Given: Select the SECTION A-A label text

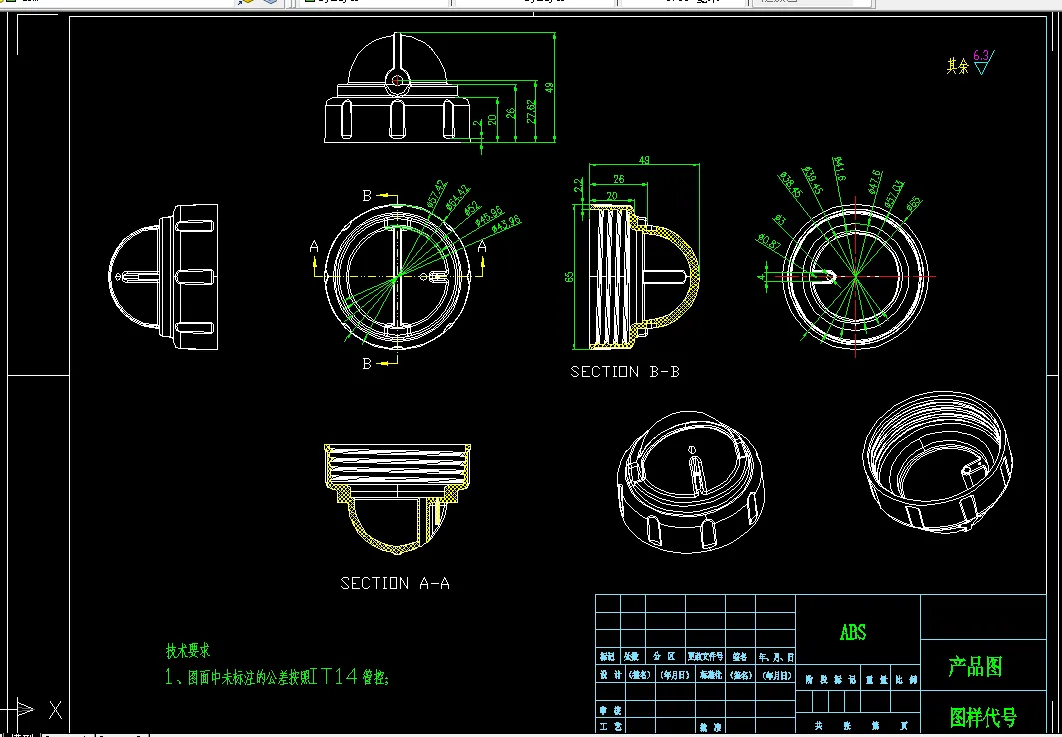Looking at the screenshot, I should click(395, 583).
